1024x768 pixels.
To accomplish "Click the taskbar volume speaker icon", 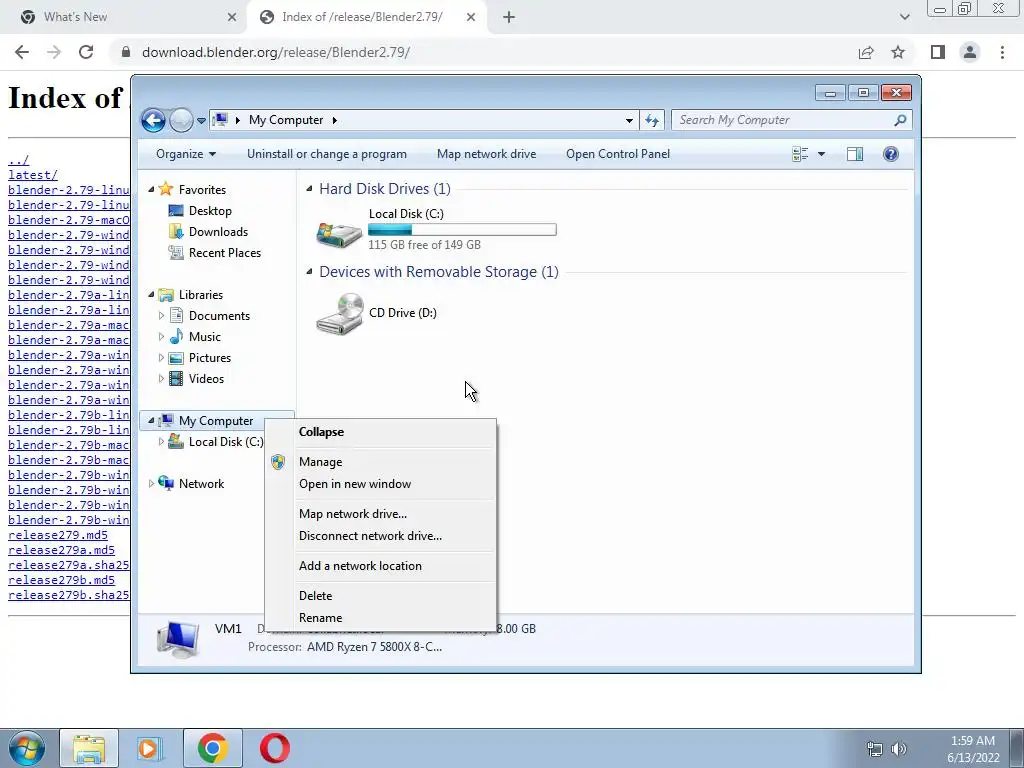I will tap(899, 749).
